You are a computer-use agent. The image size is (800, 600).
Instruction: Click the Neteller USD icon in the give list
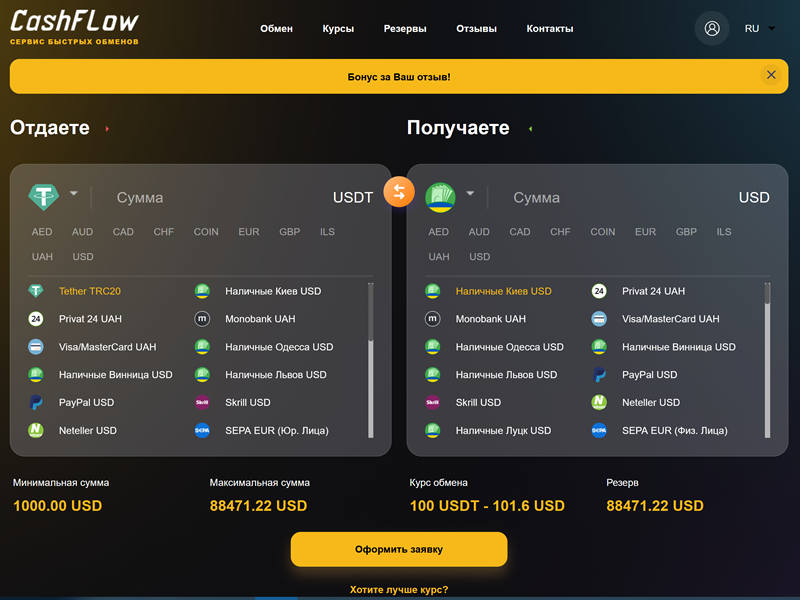click(36, 430)
